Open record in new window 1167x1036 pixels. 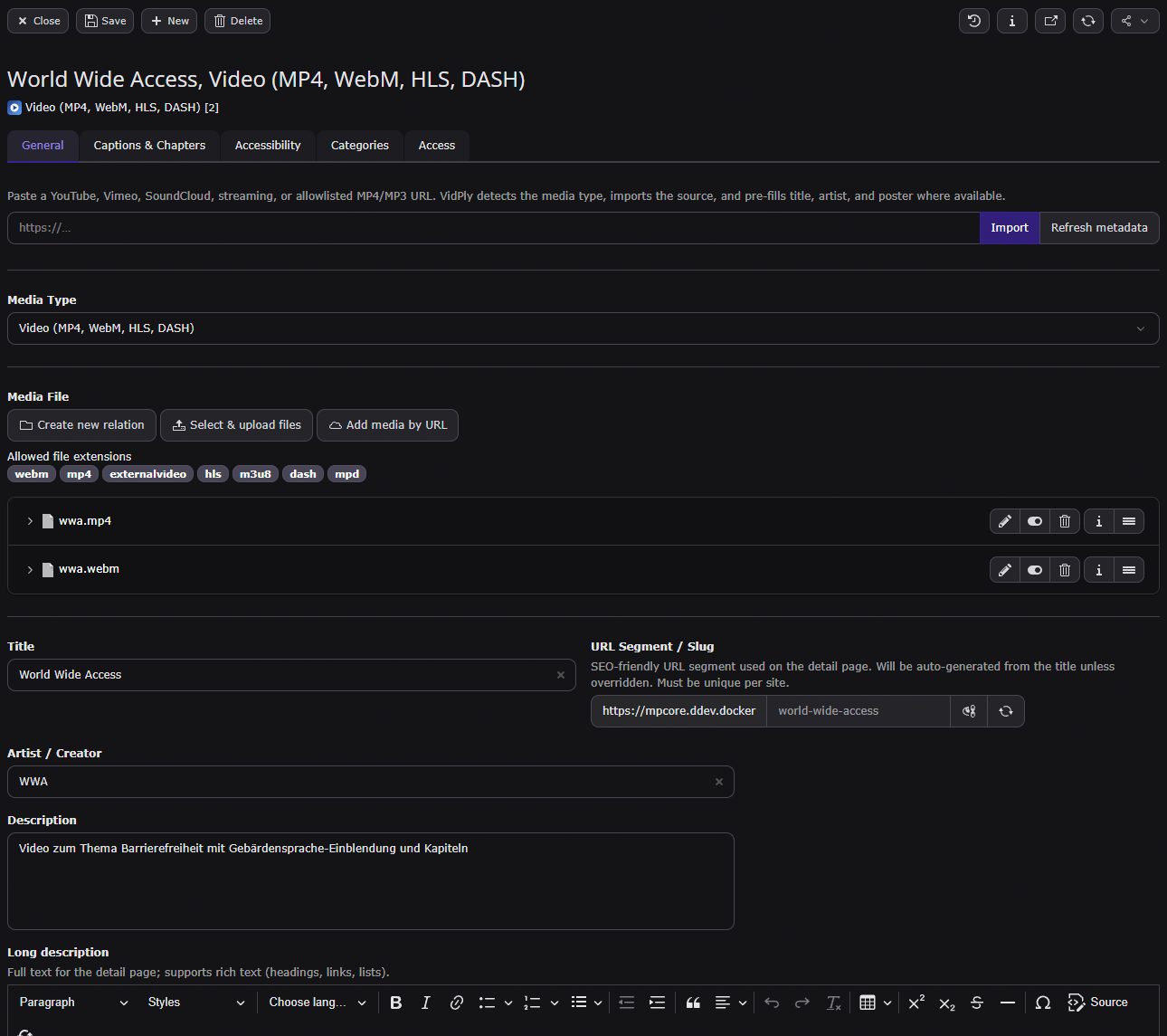(x=1050, y=21)
